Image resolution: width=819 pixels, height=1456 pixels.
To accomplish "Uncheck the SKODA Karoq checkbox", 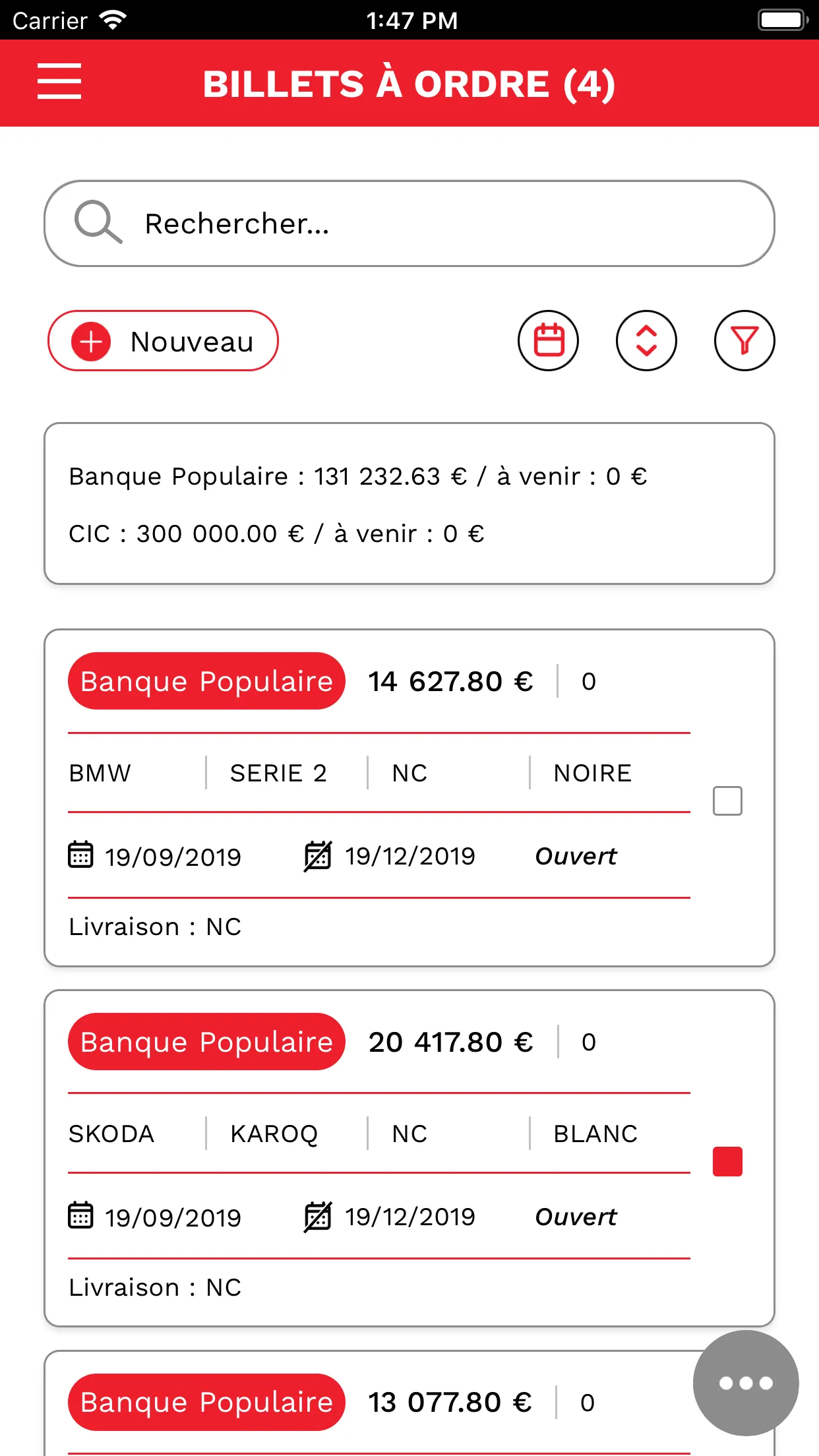I will pyautogui.click(x=727, y=1161).
